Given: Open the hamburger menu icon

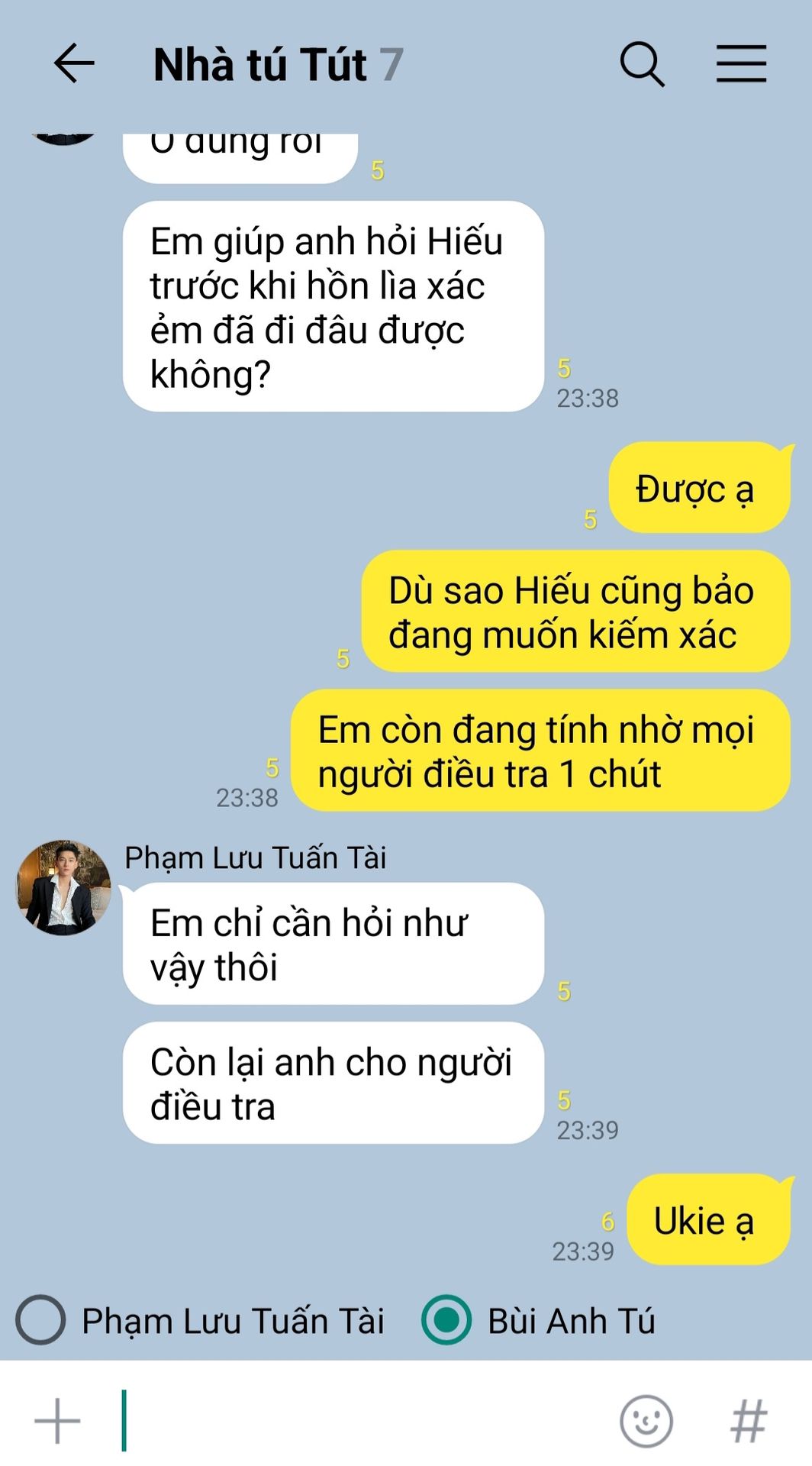Looking at the screenshot, I should [741, 63].
